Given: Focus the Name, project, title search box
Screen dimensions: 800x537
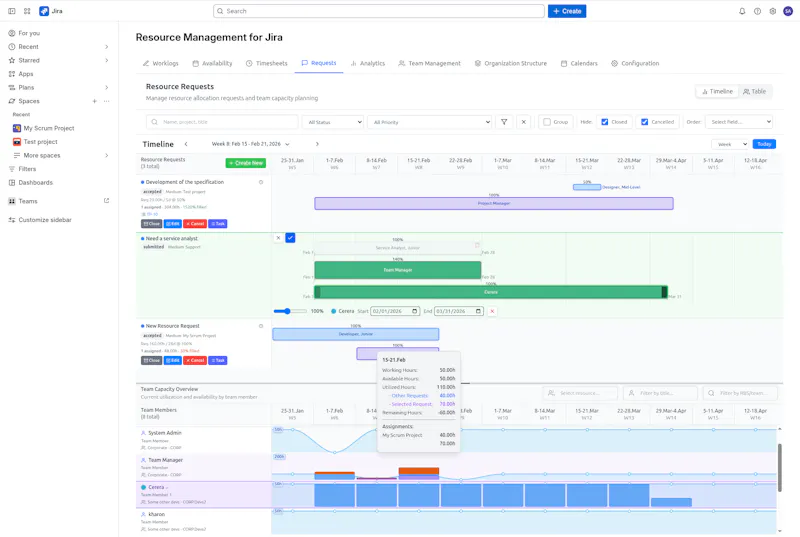Looking at the screenshot, I should point(222,122).
